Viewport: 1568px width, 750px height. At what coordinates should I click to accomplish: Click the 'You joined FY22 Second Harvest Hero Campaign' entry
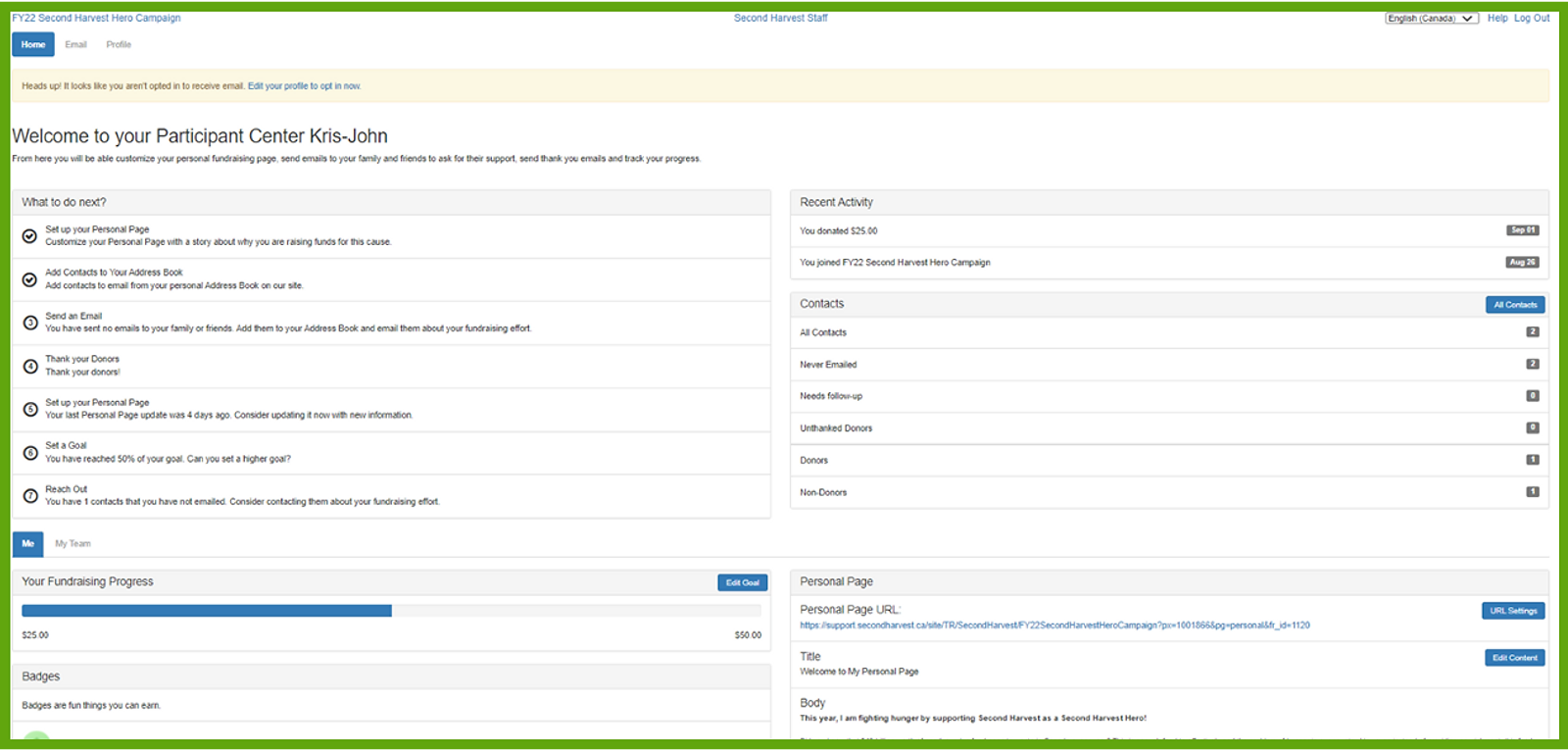895,263
